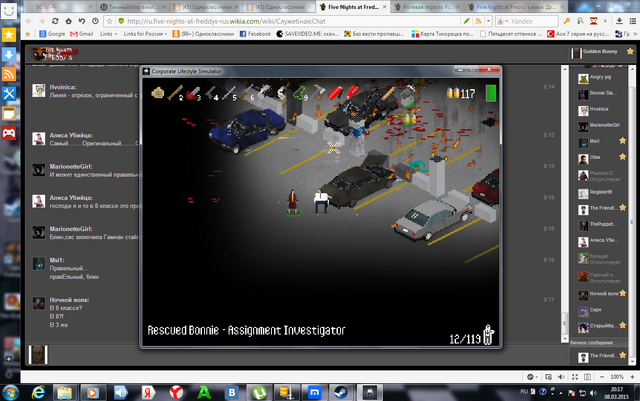Select the green gun weapon slot 9
Viewport: 640px width, 401px height.
[x=300, y=94]
